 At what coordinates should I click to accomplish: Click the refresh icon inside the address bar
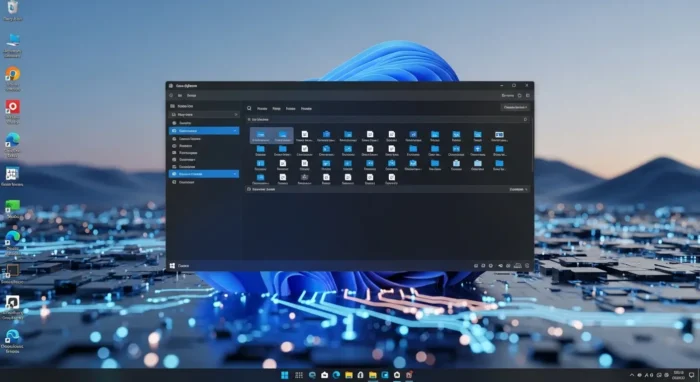click(x=525, y=120)
